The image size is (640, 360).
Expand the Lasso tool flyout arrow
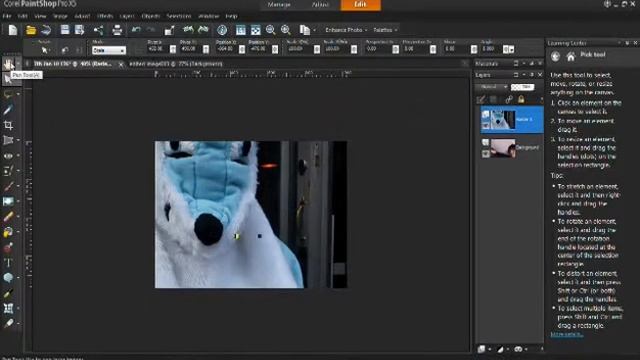18,94
